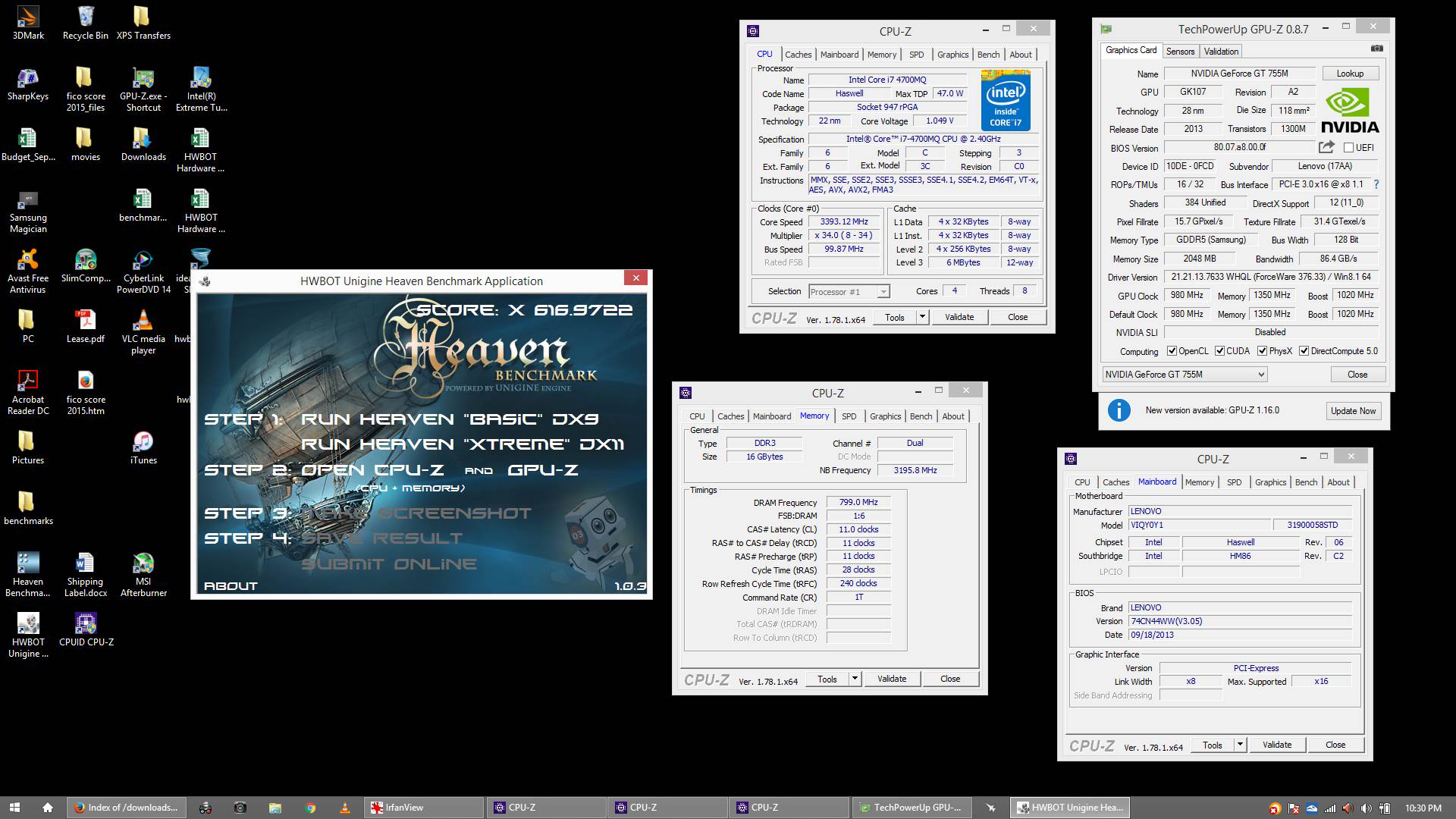
Task: Click the Index of /downloads Firefox taskbar button
Action: click(125, 808)
